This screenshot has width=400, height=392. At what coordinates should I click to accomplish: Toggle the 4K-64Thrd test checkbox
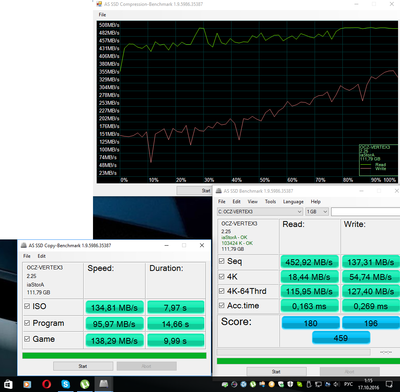[x=221, y=291]
